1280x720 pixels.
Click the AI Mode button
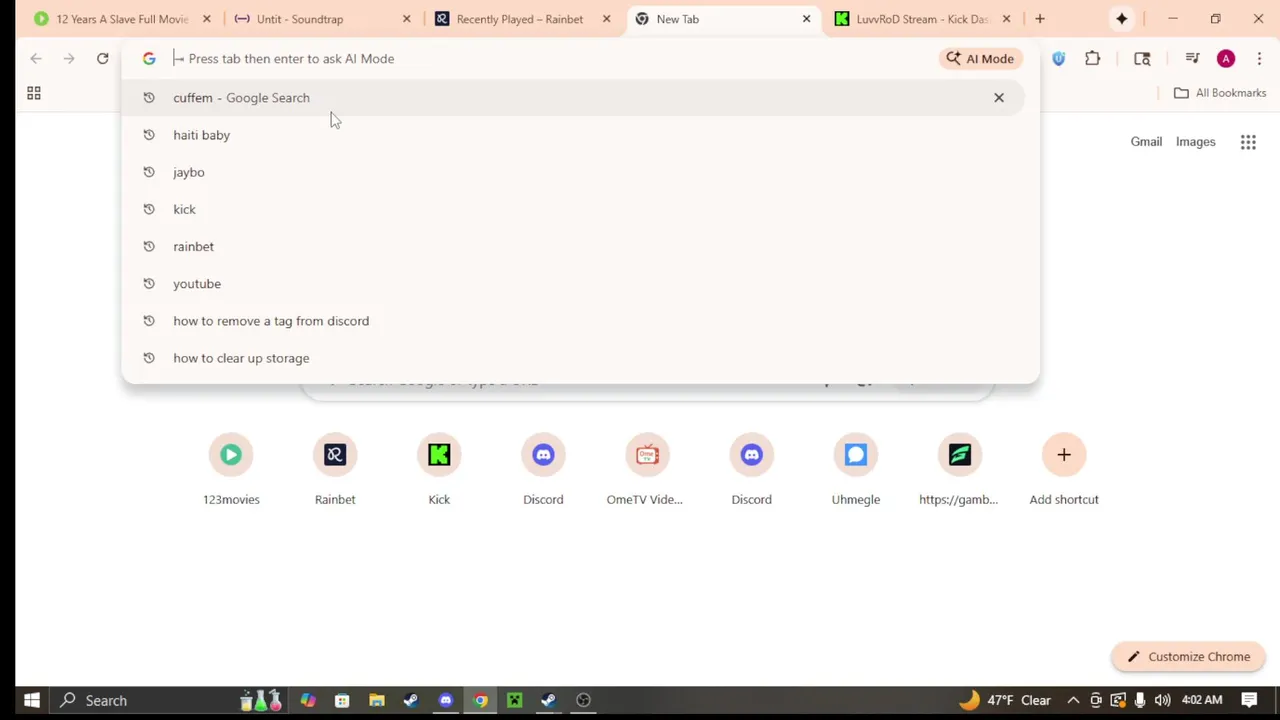(980, 58)
